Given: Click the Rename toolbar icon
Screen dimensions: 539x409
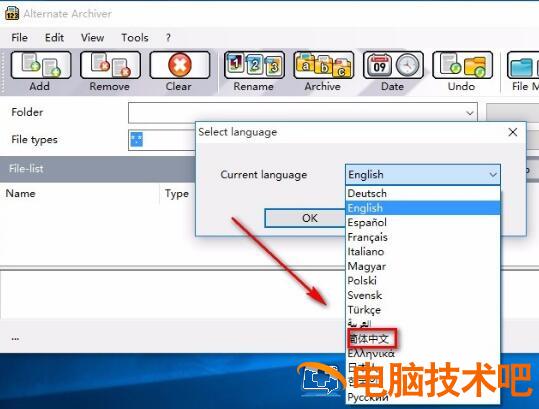Looking at the screenshot, I should [254, 65].
